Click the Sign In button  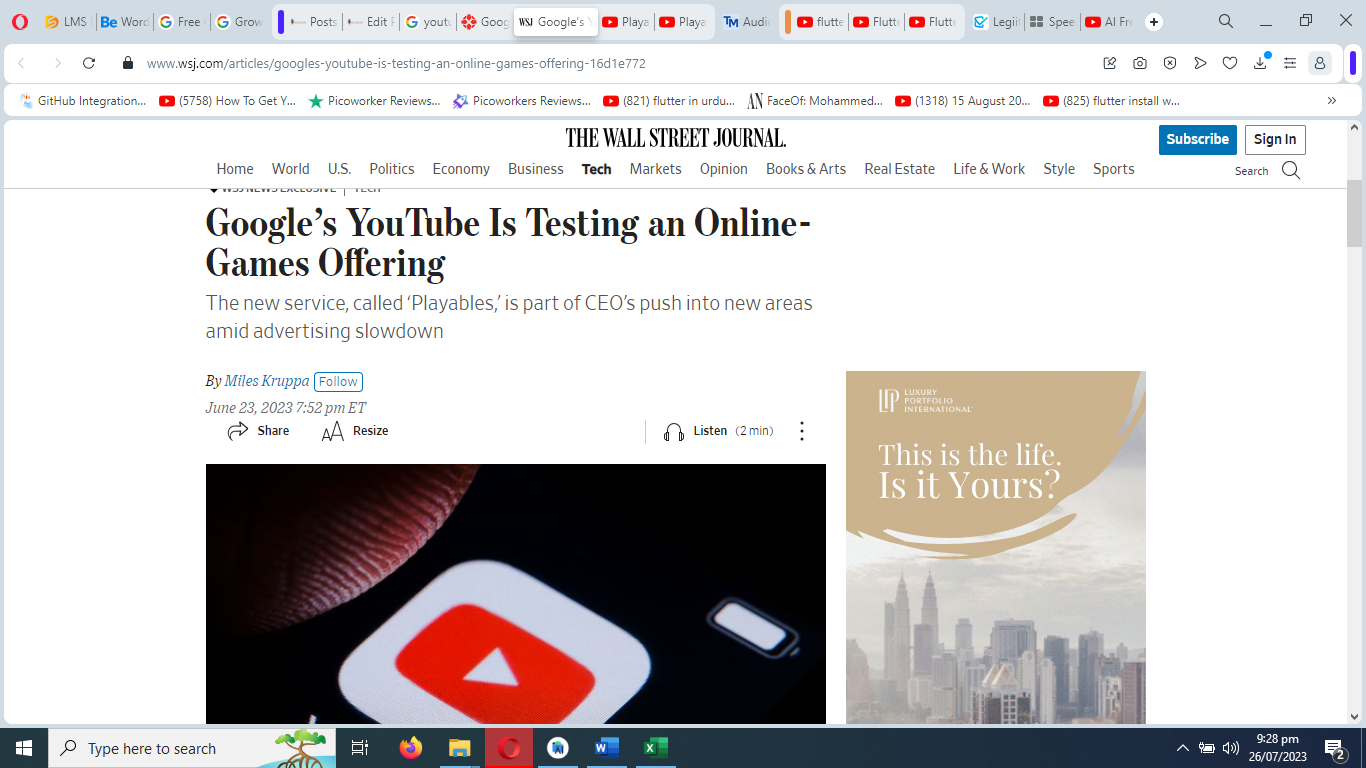click(1274, 140)
